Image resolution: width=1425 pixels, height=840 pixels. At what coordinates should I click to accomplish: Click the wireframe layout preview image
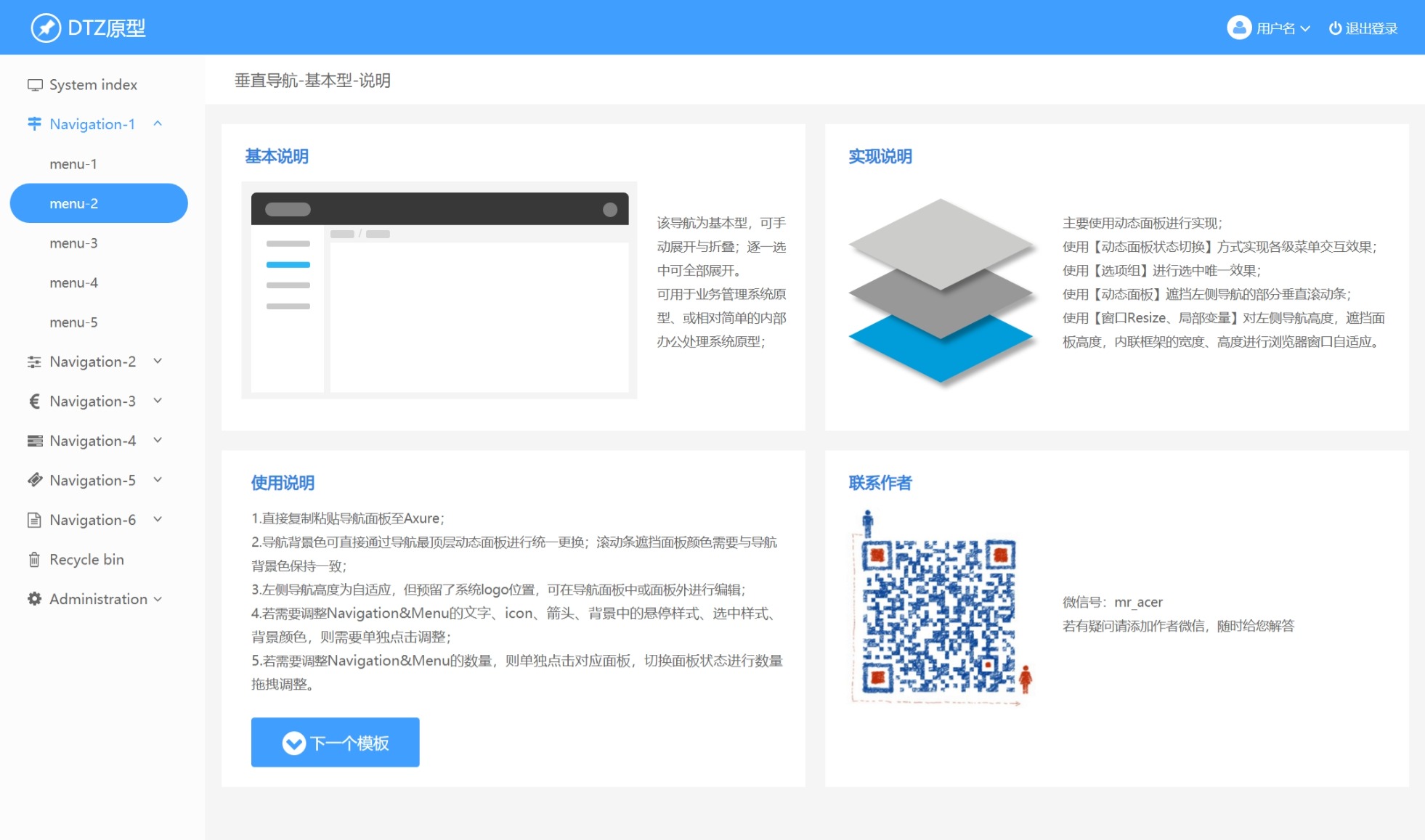(x=439, y=290)
